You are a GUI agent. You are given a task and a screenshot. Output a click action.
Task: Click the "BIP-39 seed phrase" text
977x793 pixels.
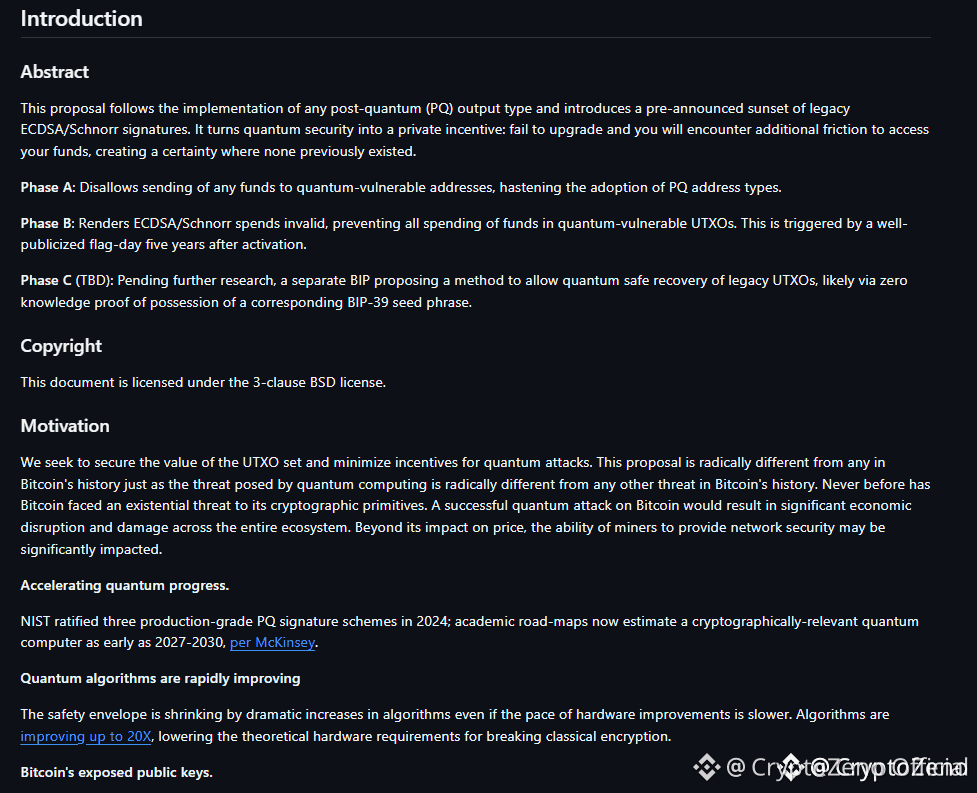point(409,303)
